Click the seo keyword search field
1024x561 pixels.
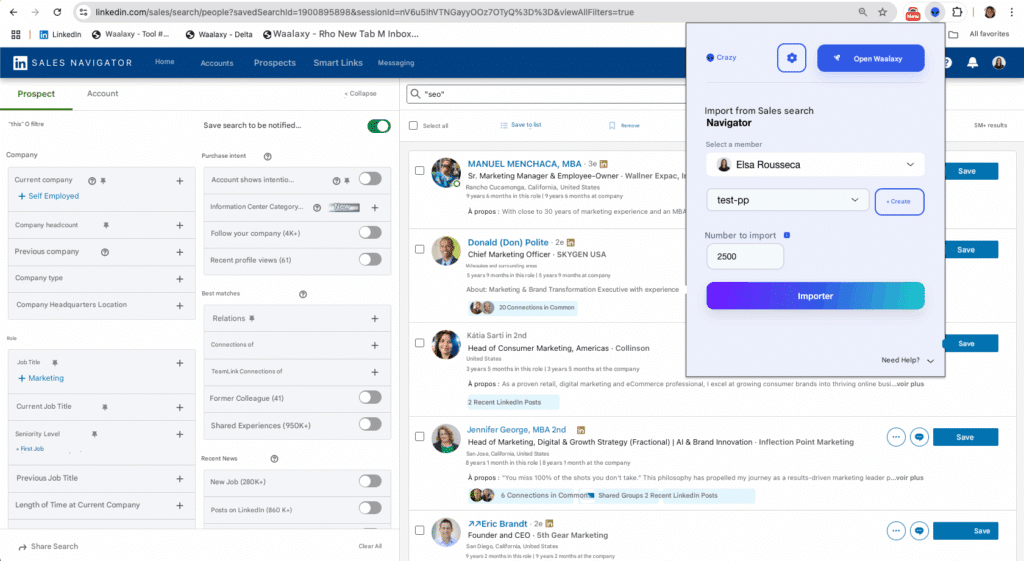point(545,94)
